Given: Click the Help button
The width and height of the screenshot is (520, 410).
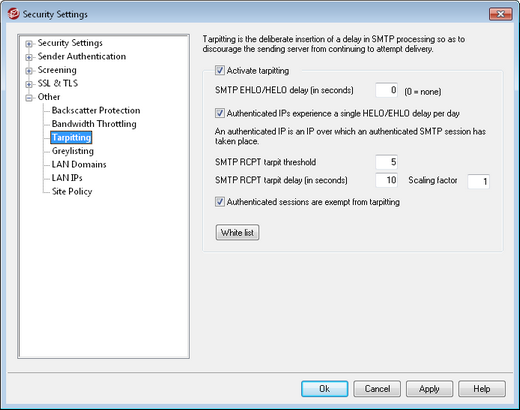Looking at the screenshot, I should click(x=482, y=389).
